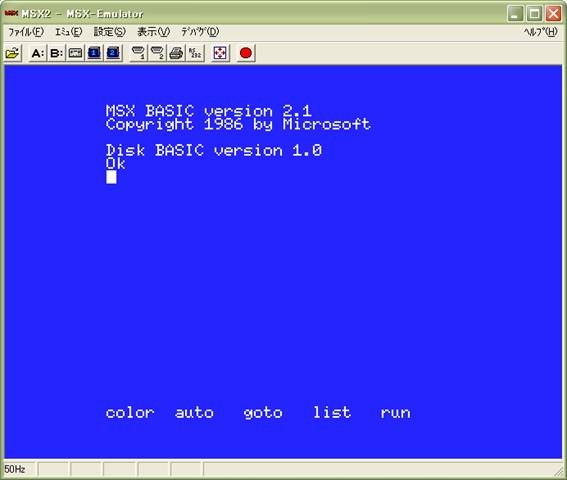Open cartridge slot 2 icon

pyautogui.click(x=113, y=54)
